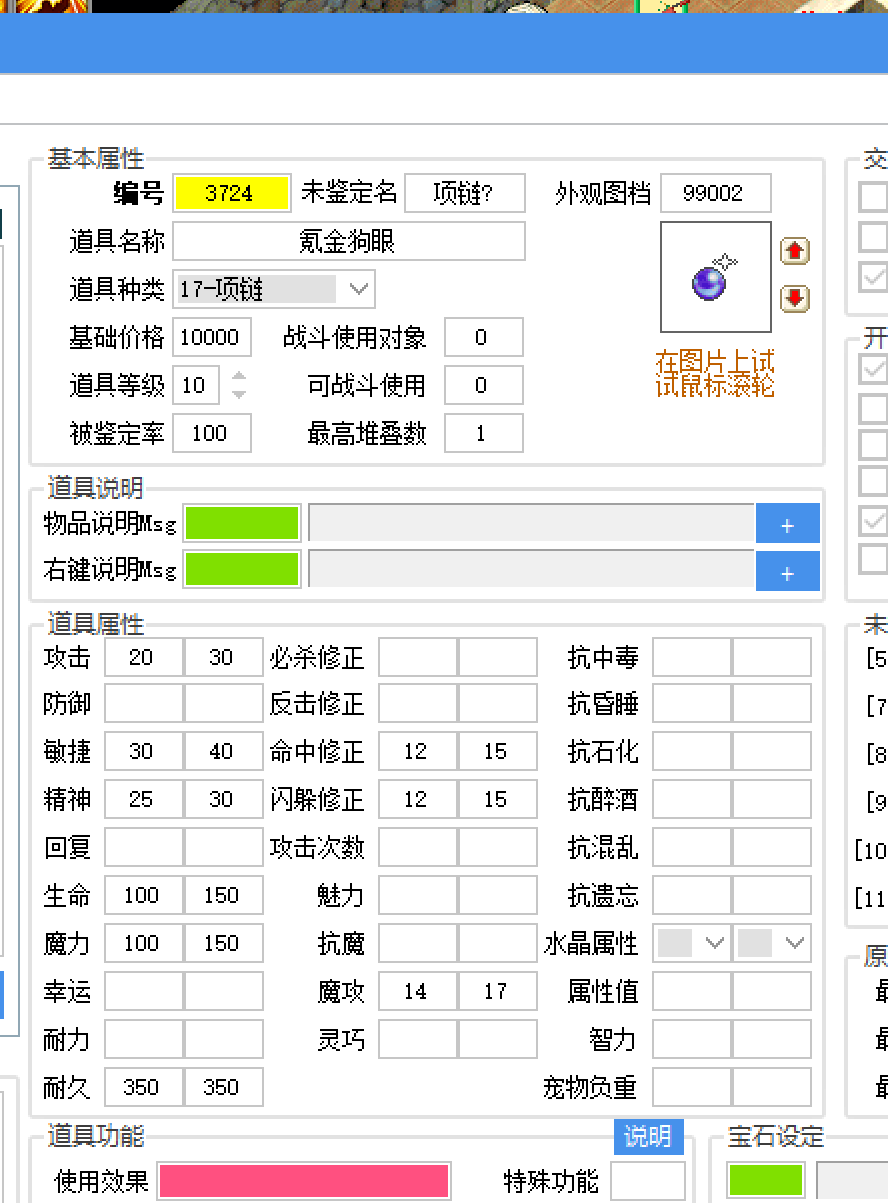Click the blue + next to 右键说明Msg
888x1203 pixels.
pos(788,571)
